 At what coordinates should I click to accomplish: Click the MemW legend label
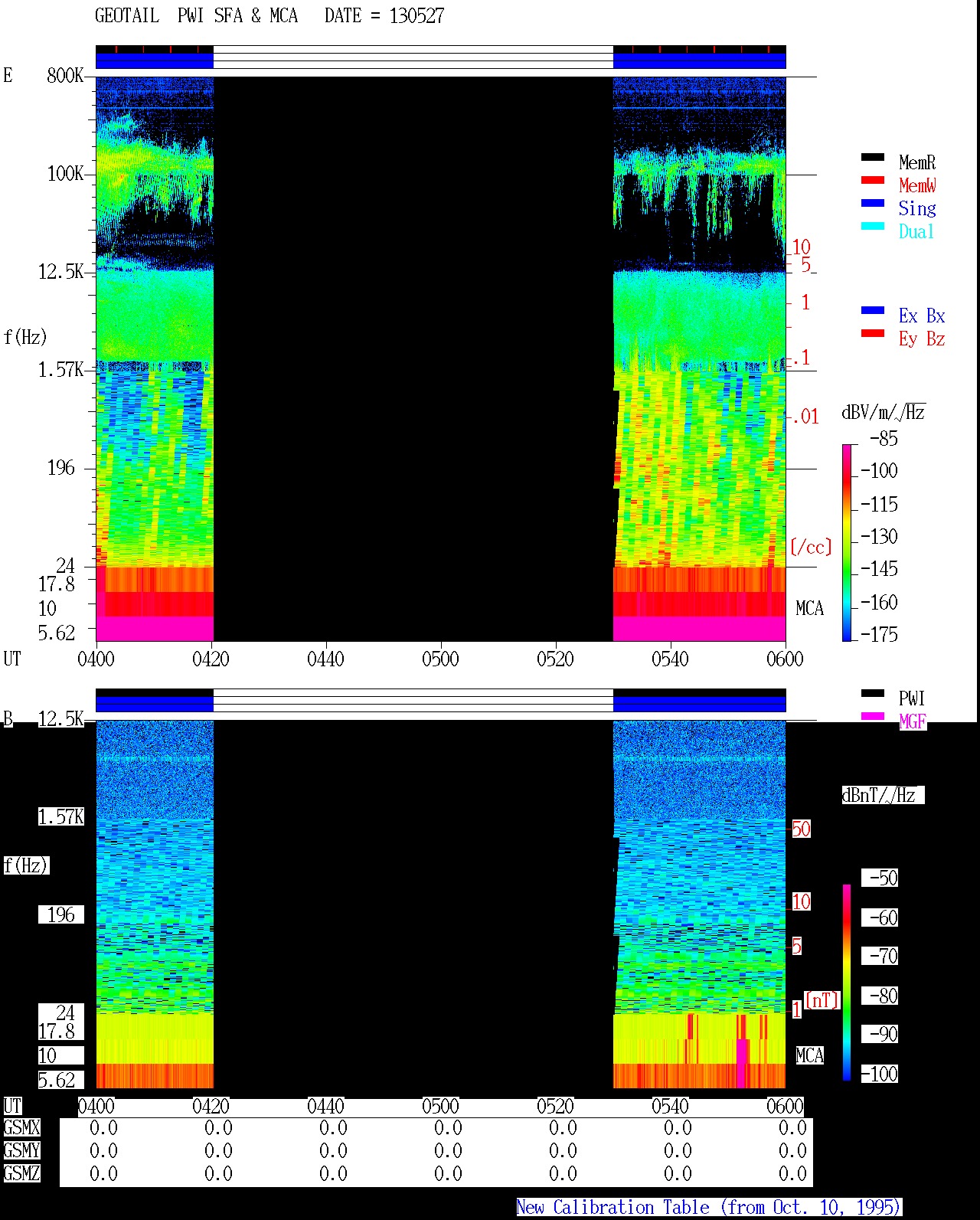[917, 185]
